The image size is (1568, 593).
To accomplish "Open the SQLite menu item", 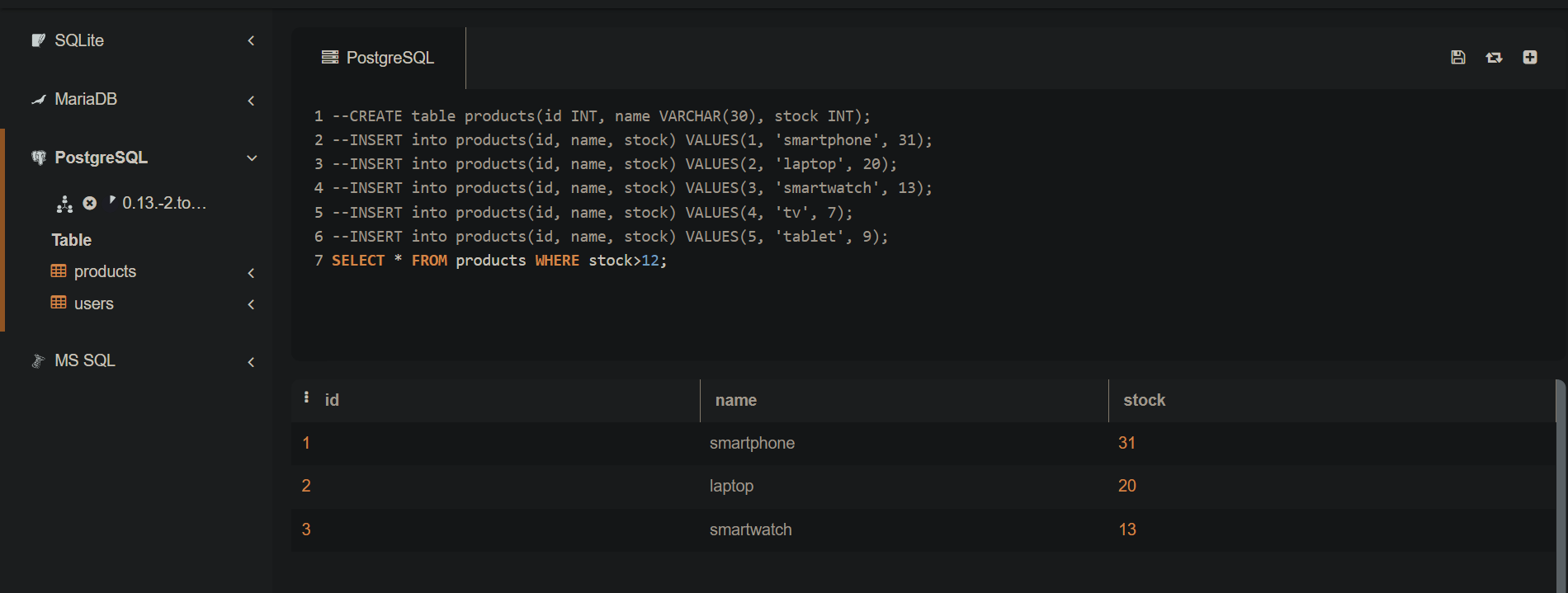I will [79, 40].
